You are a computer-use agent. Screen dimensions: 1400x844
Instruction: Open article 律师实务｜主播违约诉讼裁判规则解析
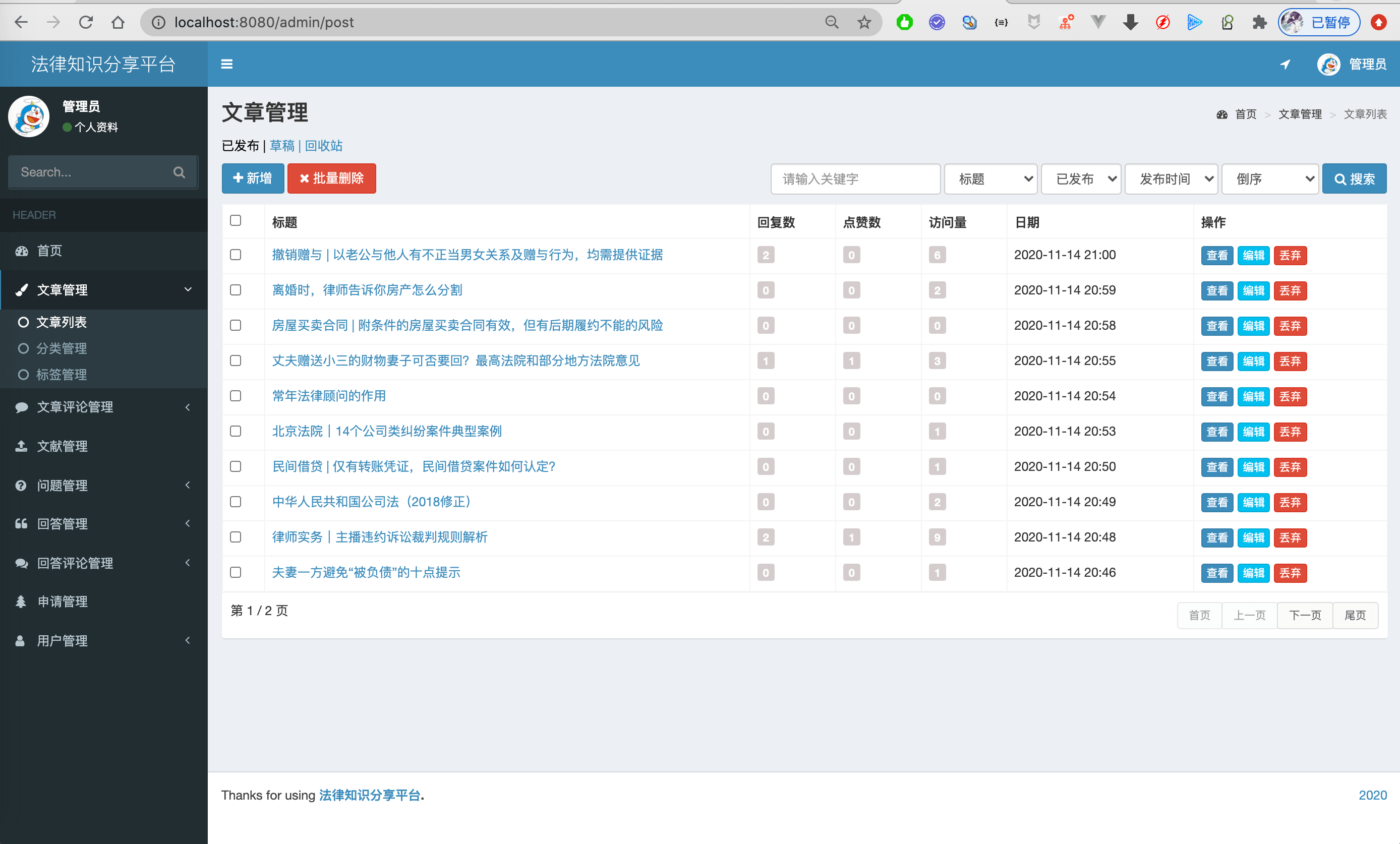click(x=380, y=537)
